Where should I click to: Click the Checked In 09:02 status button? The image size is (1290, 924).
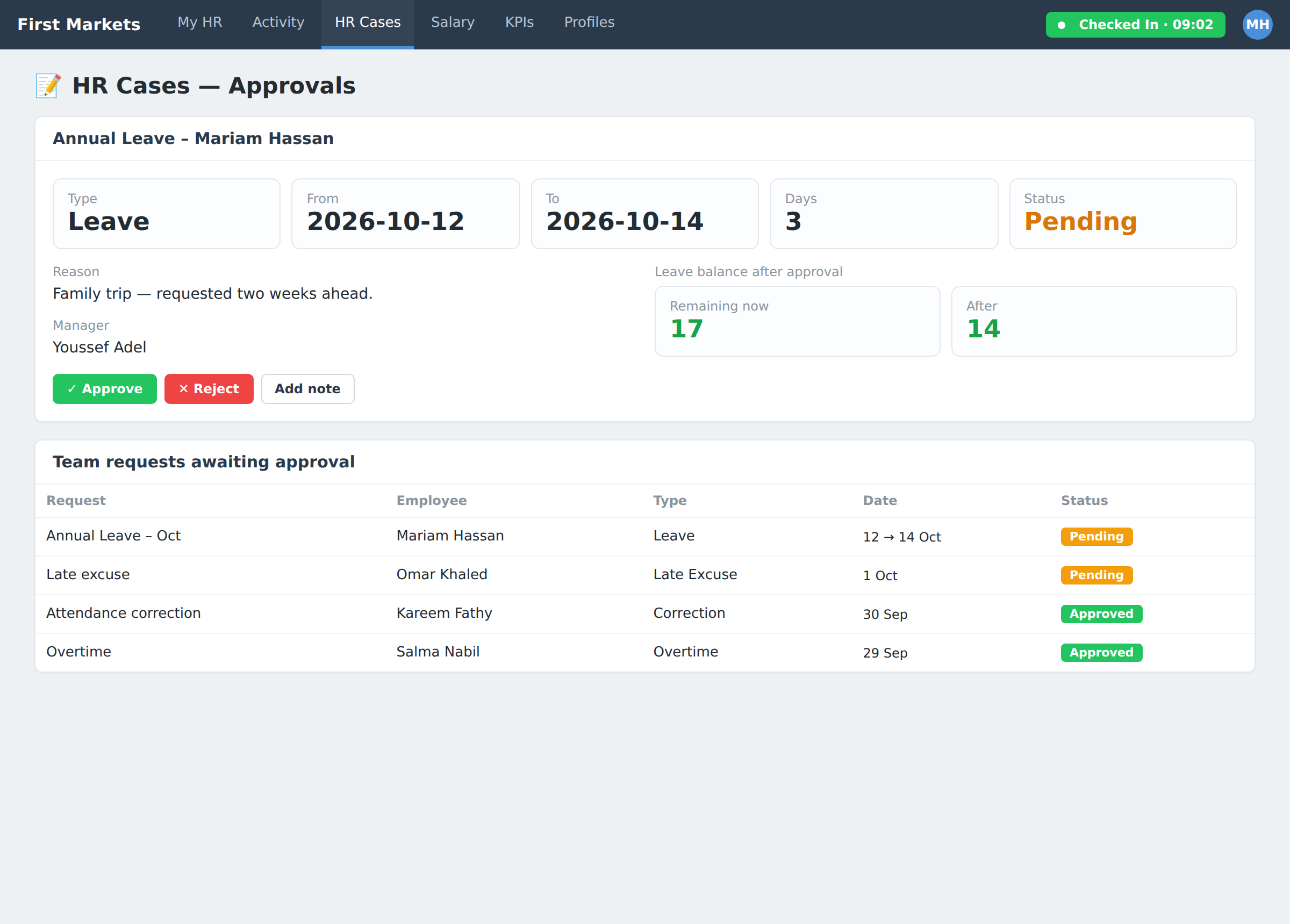coord(1135,25)
